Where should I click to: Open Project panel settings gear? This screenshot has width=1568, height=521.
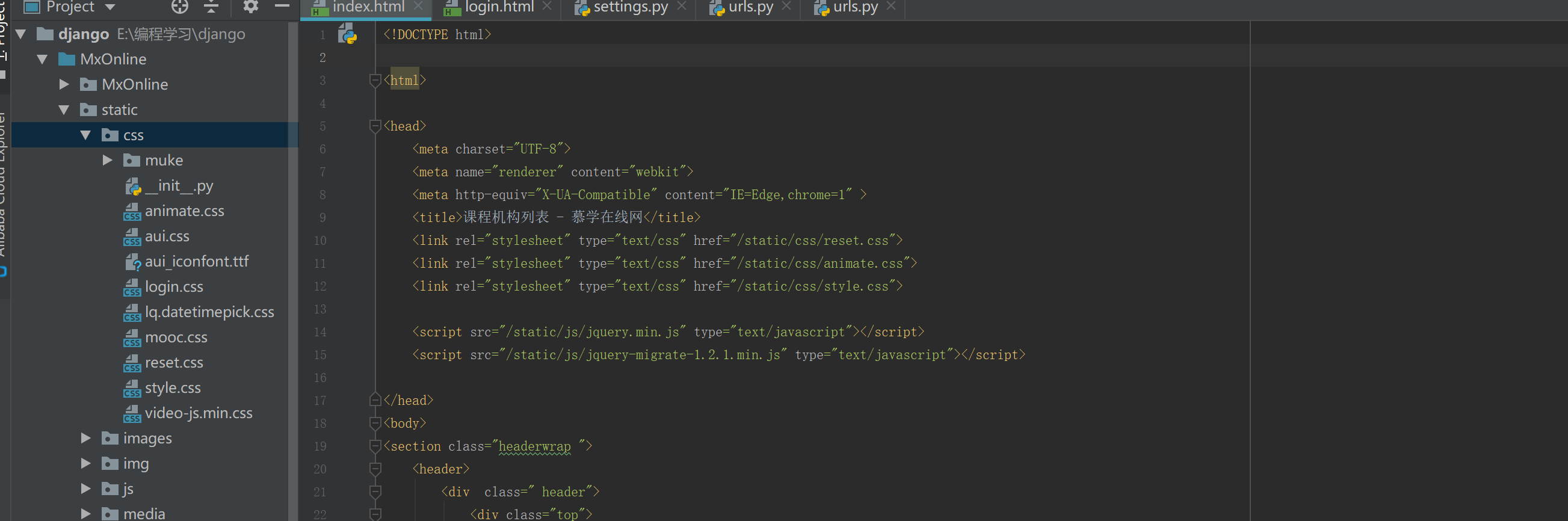click(x=251, y=7)
